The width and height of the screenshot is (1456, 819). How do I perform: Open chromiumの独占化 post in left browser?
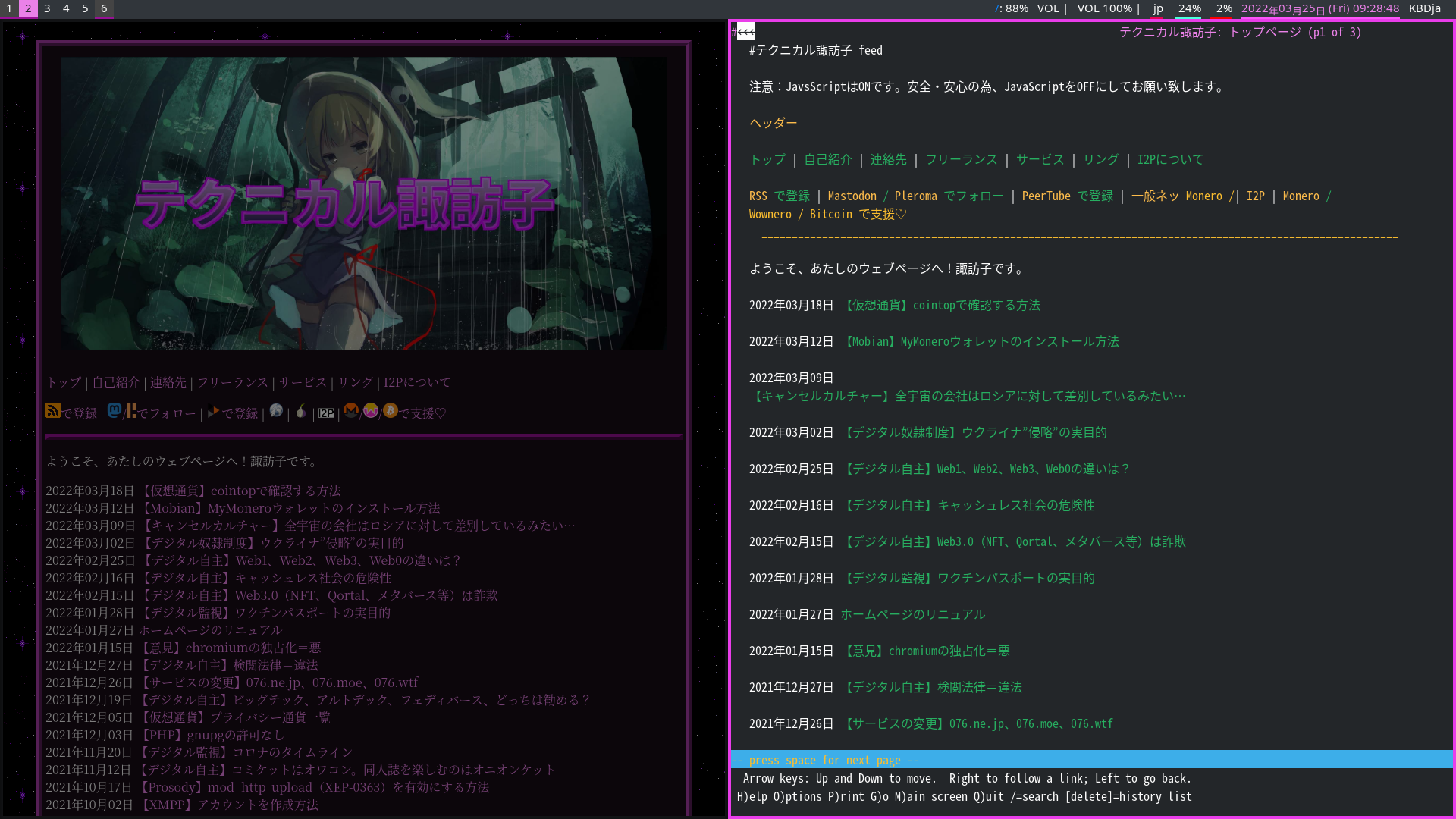tap(231, 648)
